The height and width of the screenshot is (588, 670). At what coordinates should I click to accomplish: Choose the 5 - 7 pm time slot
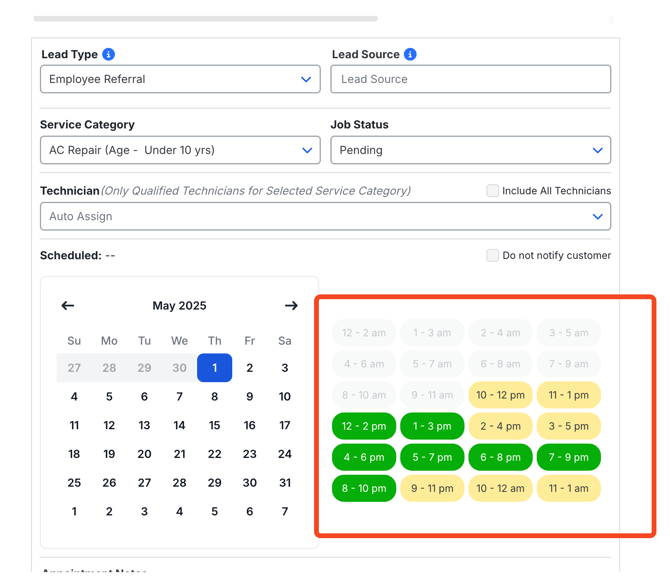coord(432,457)
